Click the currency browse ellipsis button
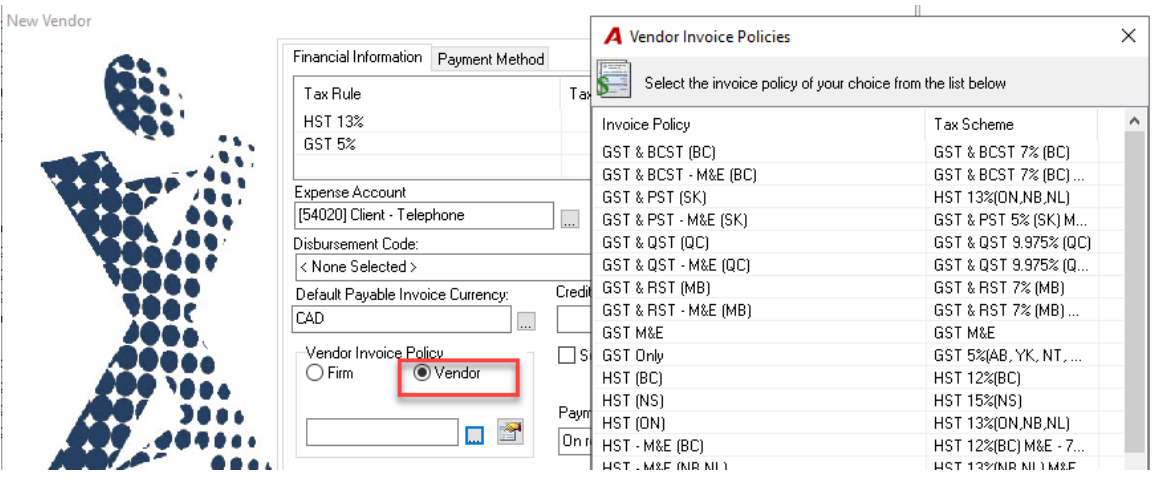 pos(526,321)
